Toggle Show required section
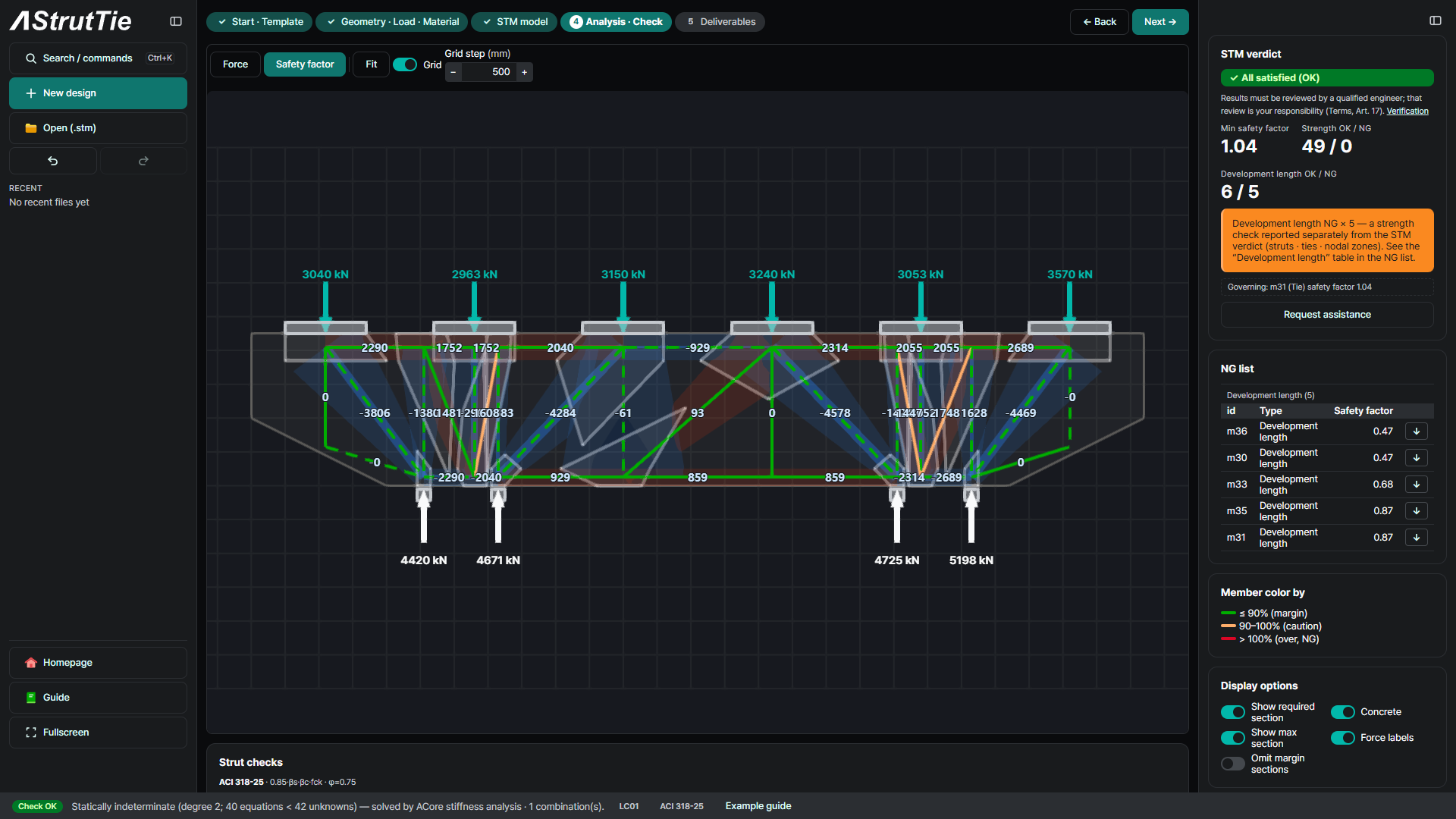This screenshot has height=819, width=1456. pos(1233,712)
